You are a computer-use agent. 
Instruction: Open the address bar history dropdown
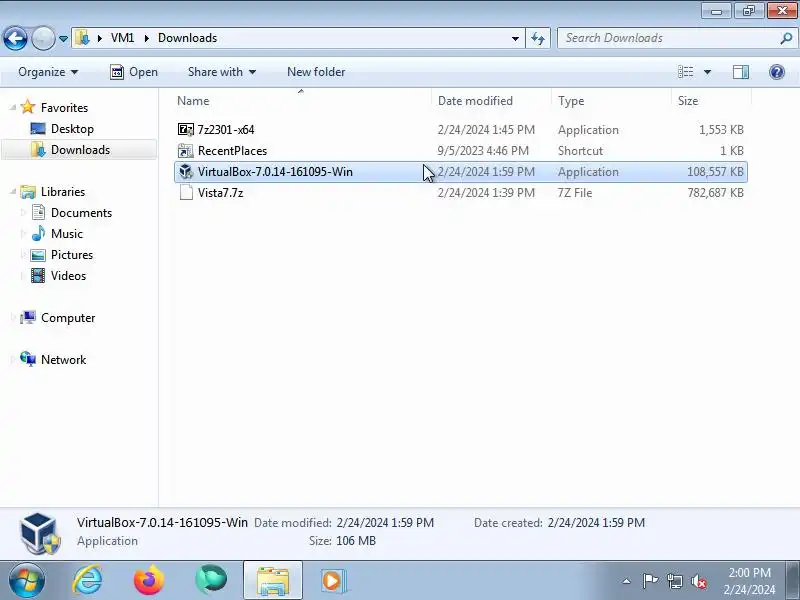coord(515,38)
